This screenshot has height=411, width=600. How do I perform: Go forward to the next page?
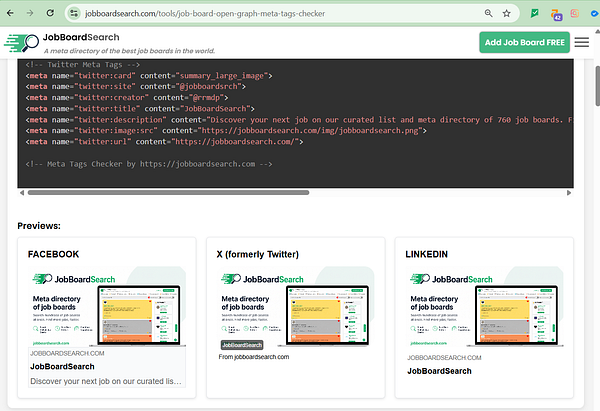pos(30,13)
